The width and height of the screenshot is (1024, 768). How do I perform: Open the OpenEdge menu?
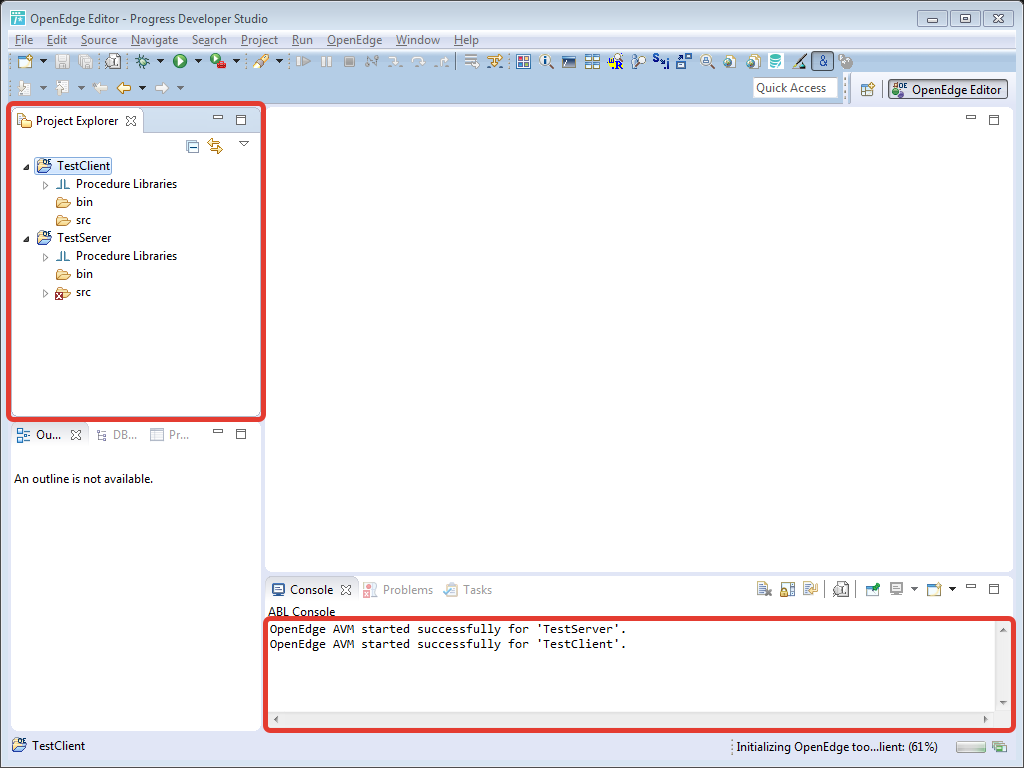click(x=354, y=40)
